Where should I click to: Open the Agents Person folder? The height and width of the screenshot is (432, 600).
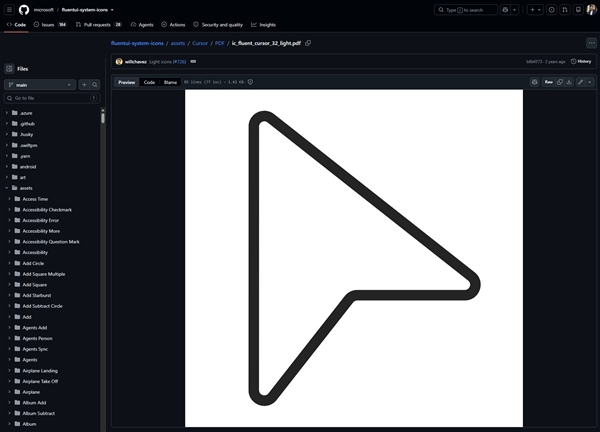(x=38, y=338)
